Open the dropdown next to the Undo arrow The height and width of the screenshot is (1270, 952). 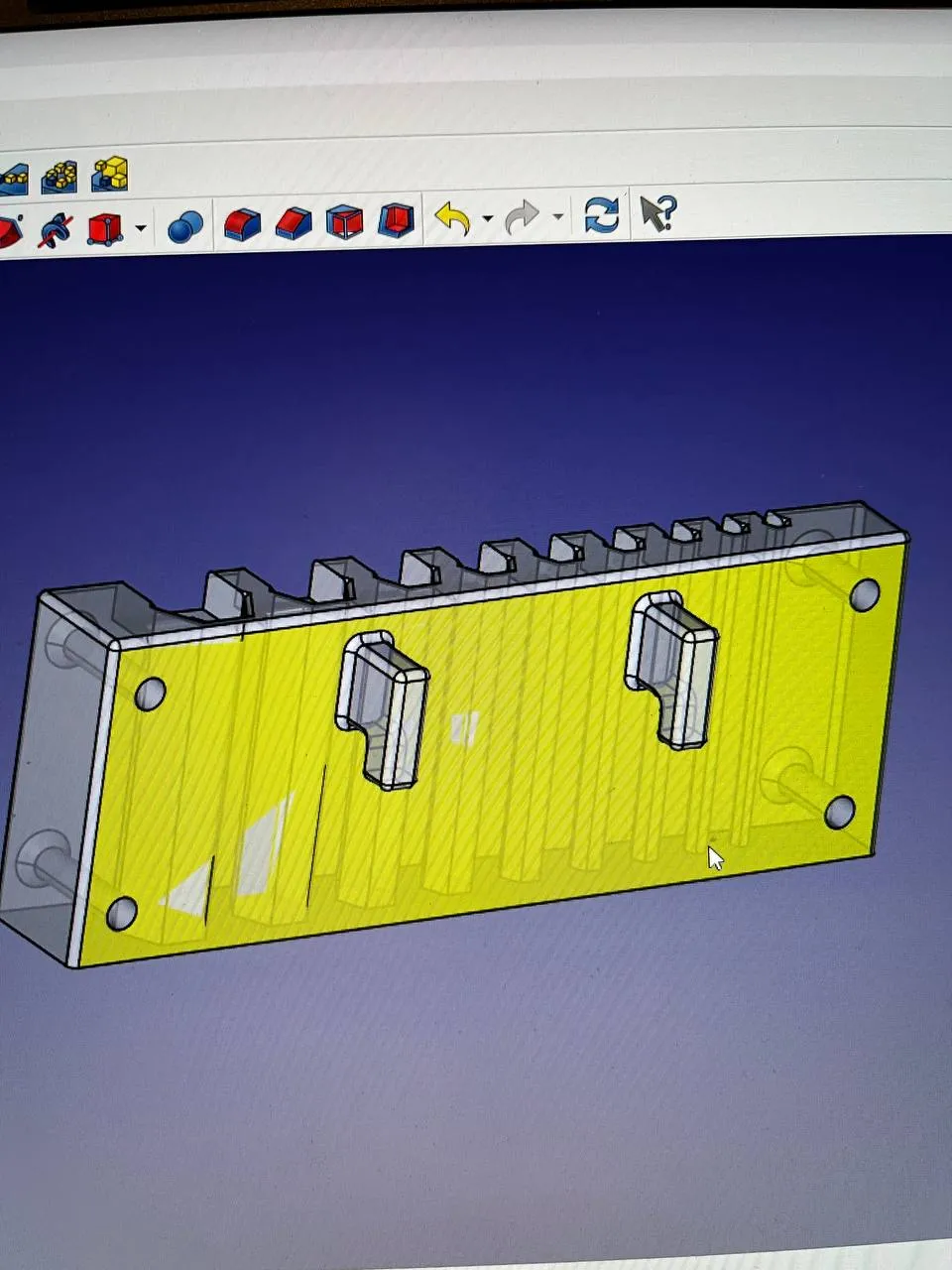pyautogui.click(x=485, y=219)
